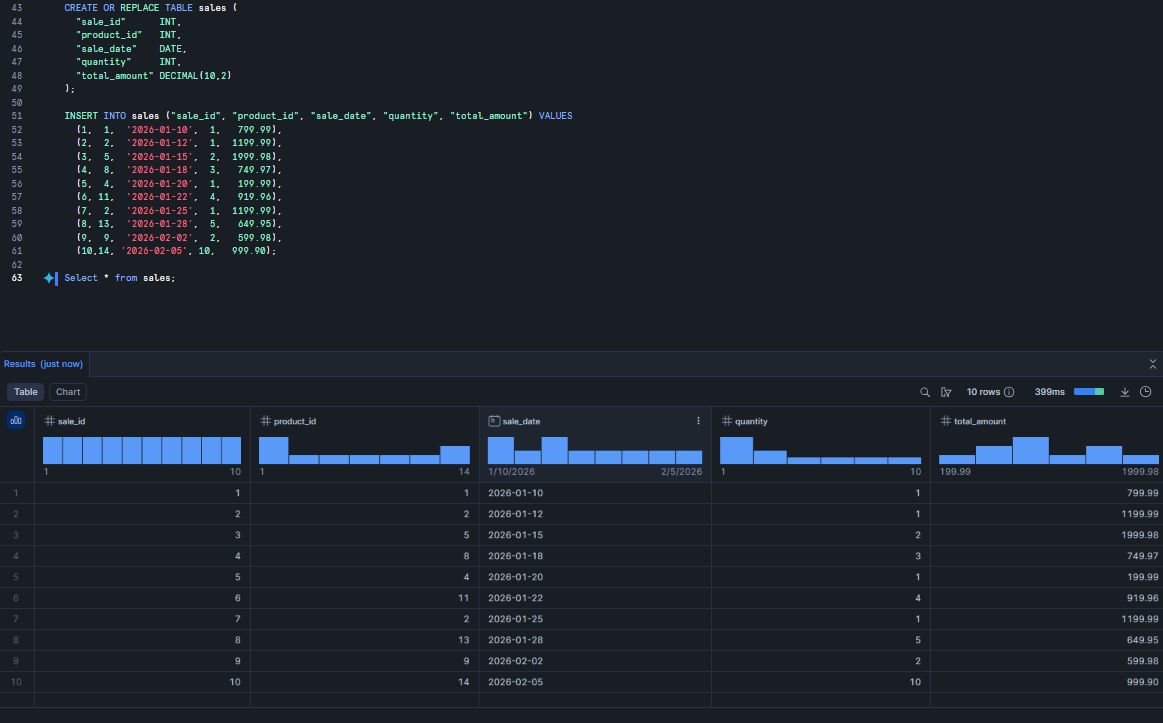1163x723 pixels.
Task: Toggle the column statistics histogram button
Action: pyautogui.click(x=16, y=421)
